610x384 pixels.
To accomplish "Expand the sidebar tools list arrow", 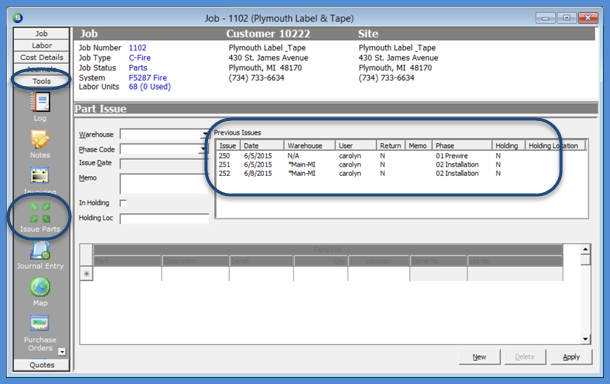I will tap(61, 352).
